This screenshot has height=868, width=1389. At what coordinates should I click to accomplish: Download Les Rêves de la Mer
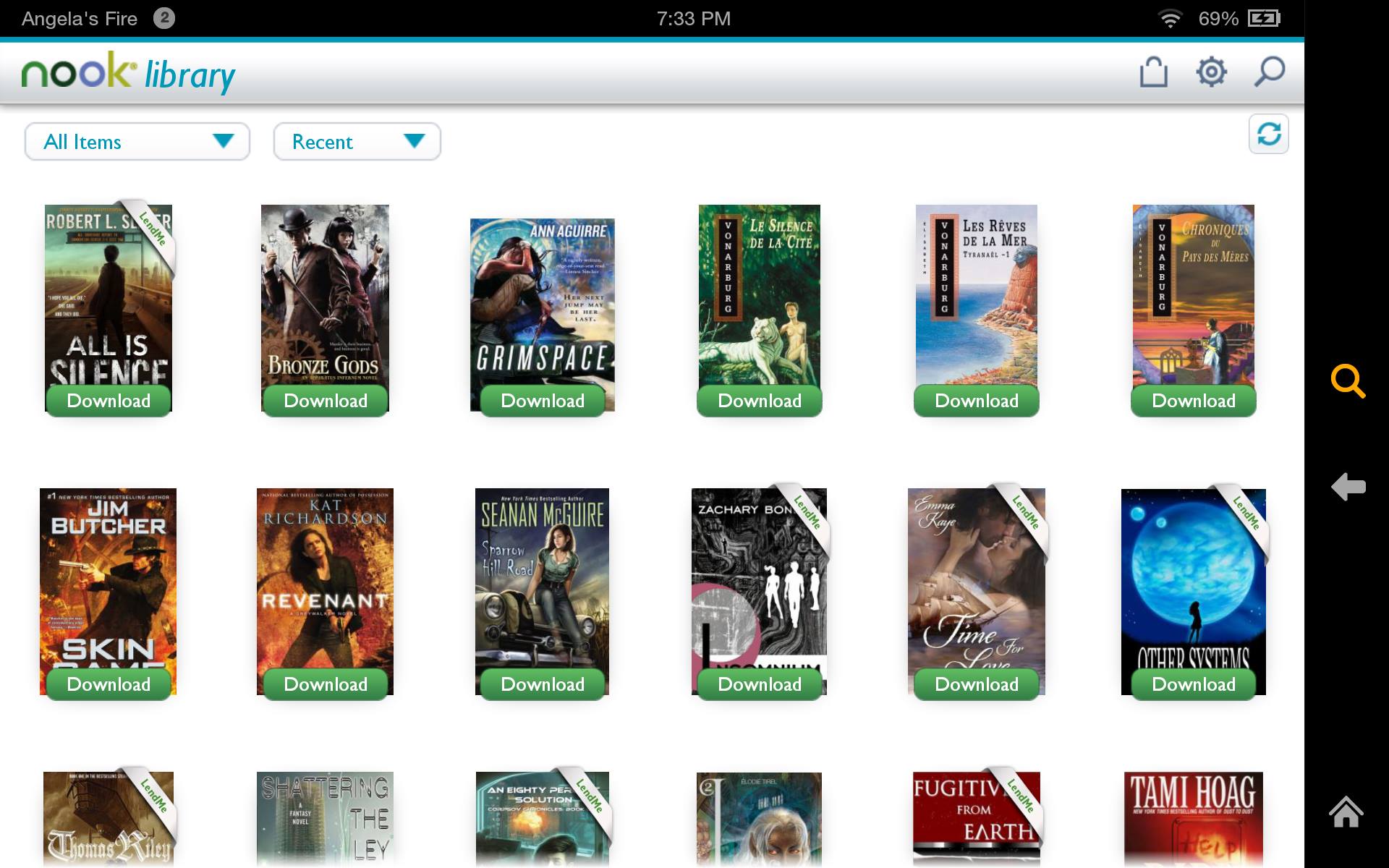click(x=977, y=401)
